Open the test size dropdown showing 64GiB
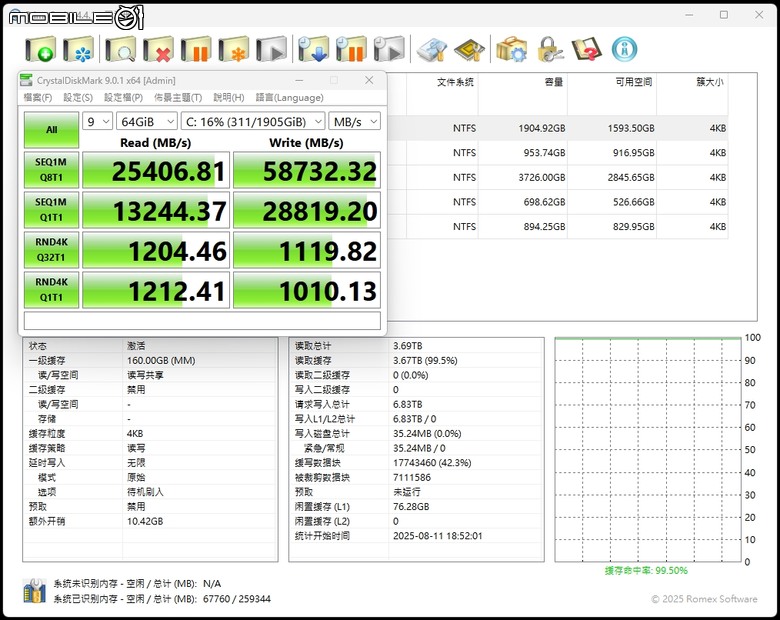Image resolution: width=780 pixels, height=620 pixels. click(147, 121)
